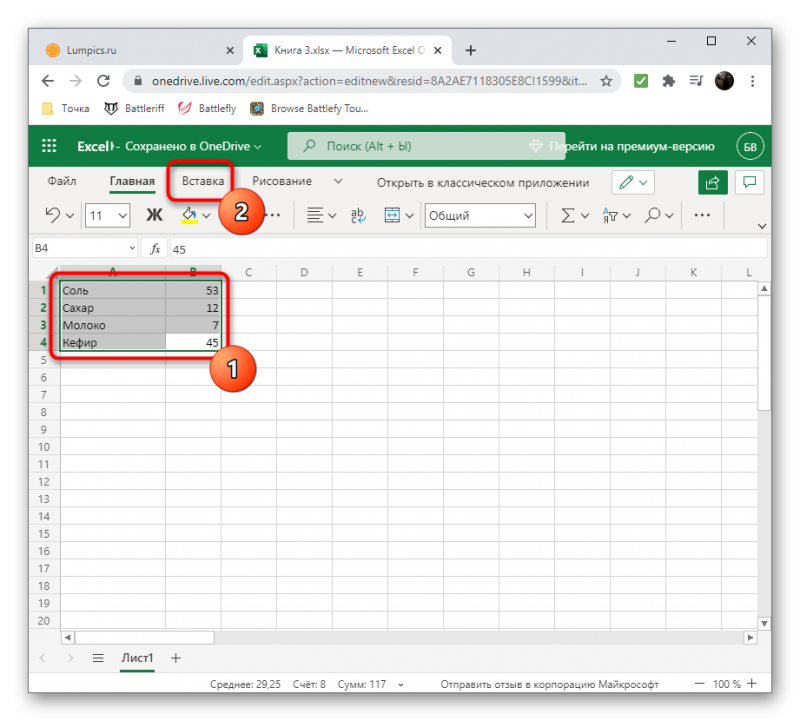The height and width of the screenshot is (721, 800).
Task: Click the Undo arrow icon
Action: pos(53,215)
